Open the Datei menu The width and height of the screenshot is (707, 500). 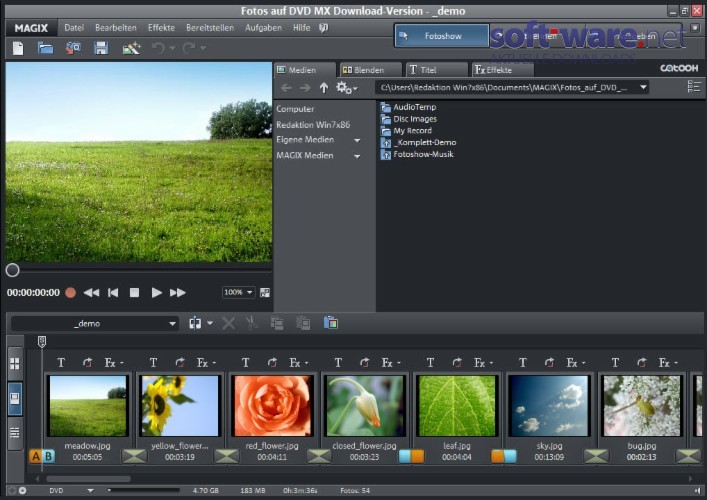[x=74, y=28]
